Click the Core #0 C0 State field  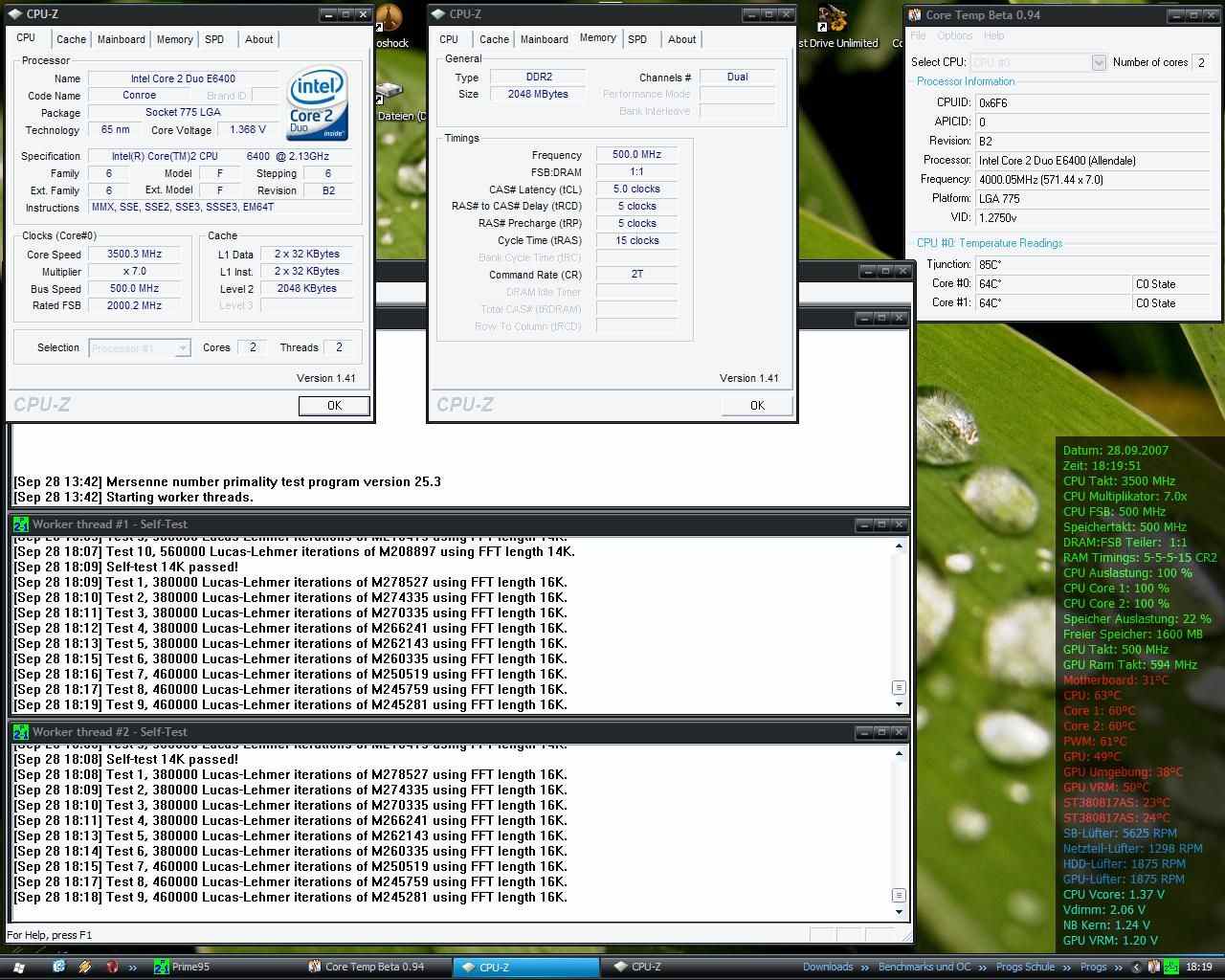1169,284
